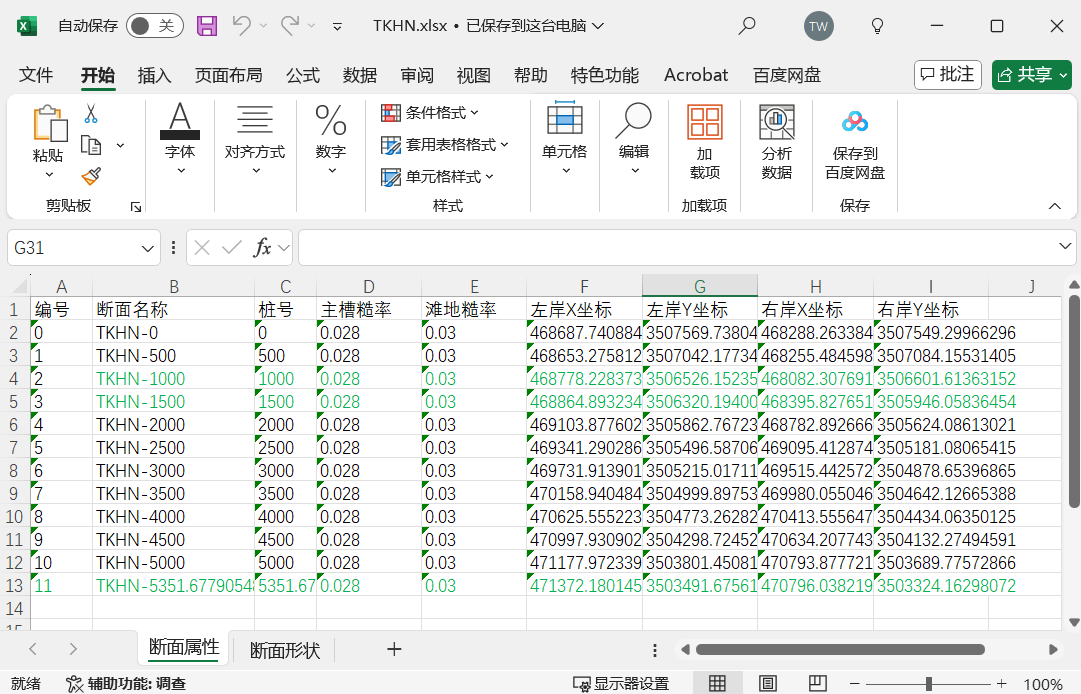Screen dimensions: 1081x694
Task: Click the formula bar cancel X icon
Action: pos(202,247)
